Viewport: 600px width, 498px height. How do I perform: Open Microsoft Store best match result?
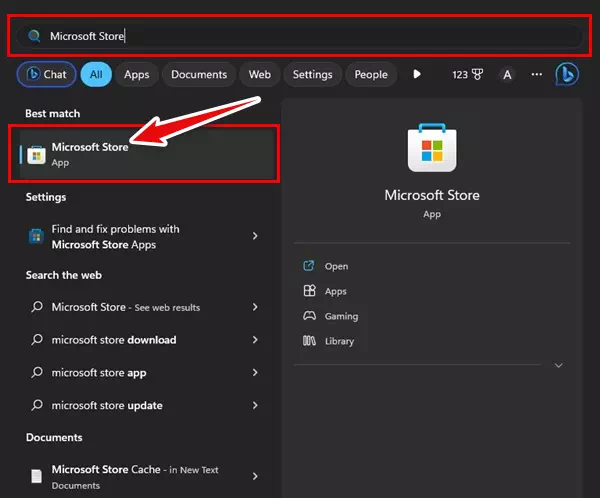[147, 154]
